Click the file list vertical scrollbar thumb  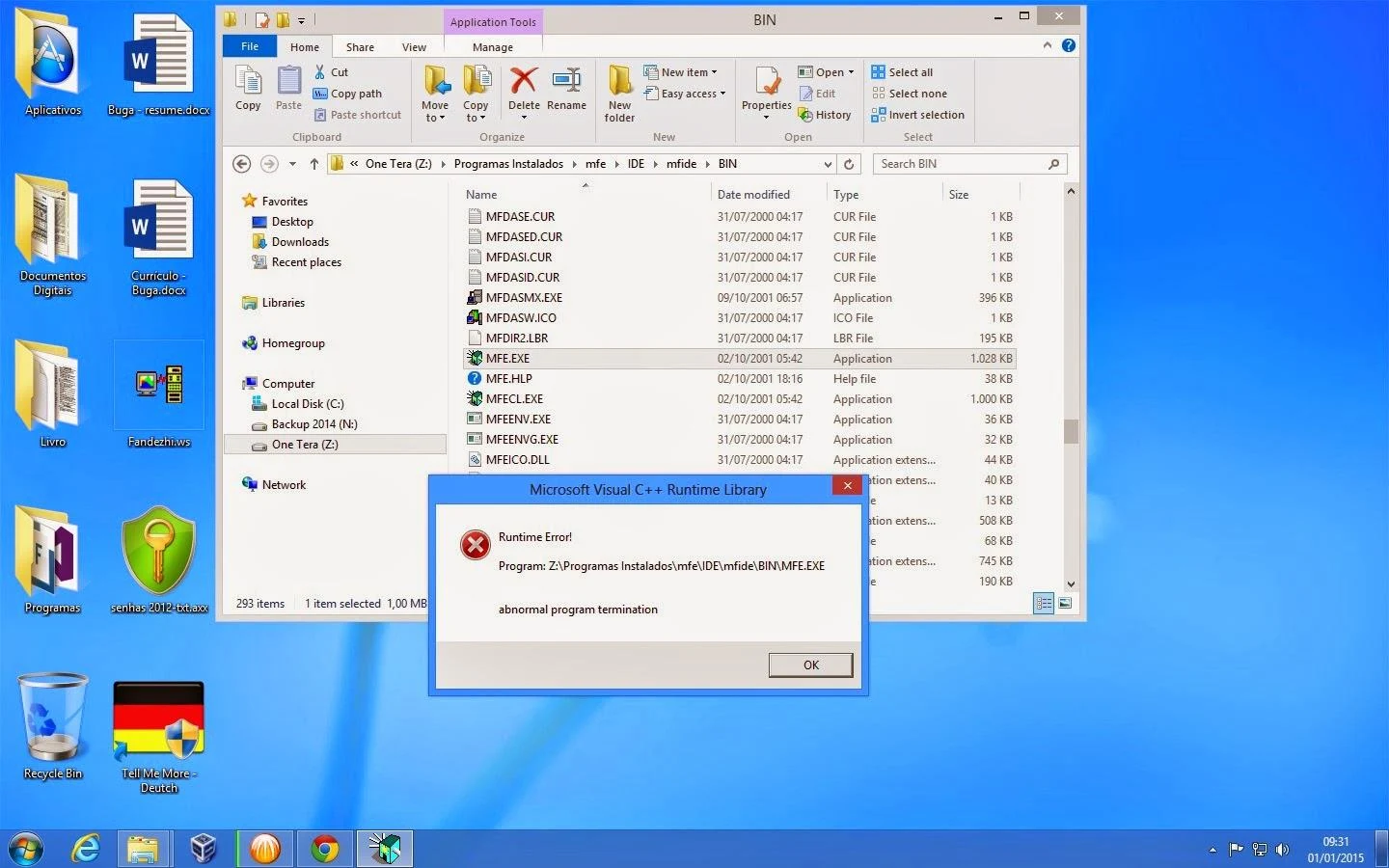pyautogui.click(x=1071, y=431)
